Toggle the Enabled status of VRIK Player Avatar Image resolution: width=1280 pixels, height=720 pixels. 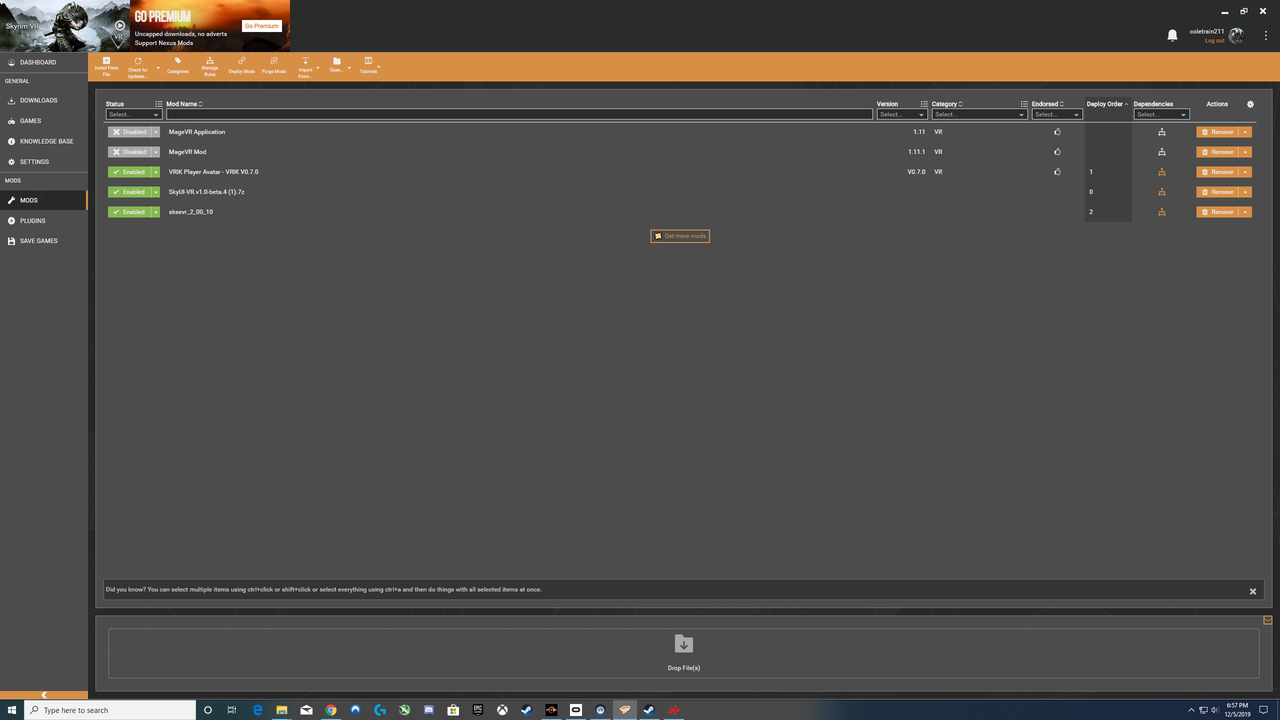pos(129,172)
